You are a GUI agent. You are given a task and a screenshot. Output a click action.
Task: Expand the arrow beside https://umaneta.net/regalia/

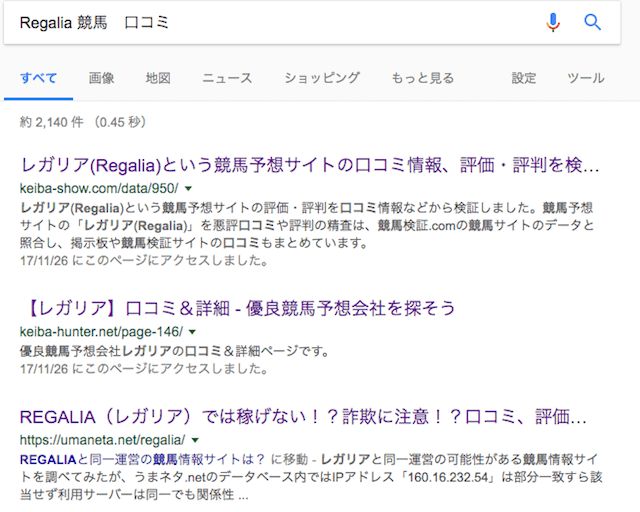click(195, 440)
